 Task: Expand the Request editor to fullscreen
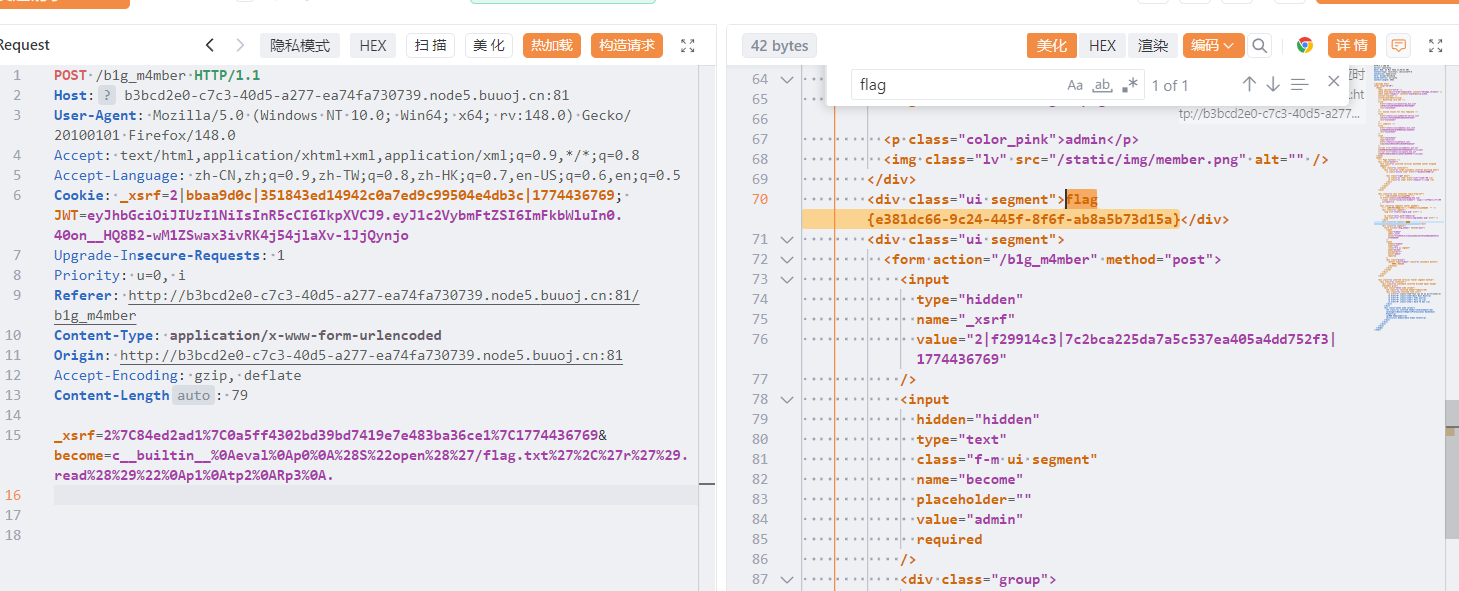pos(687,45)
